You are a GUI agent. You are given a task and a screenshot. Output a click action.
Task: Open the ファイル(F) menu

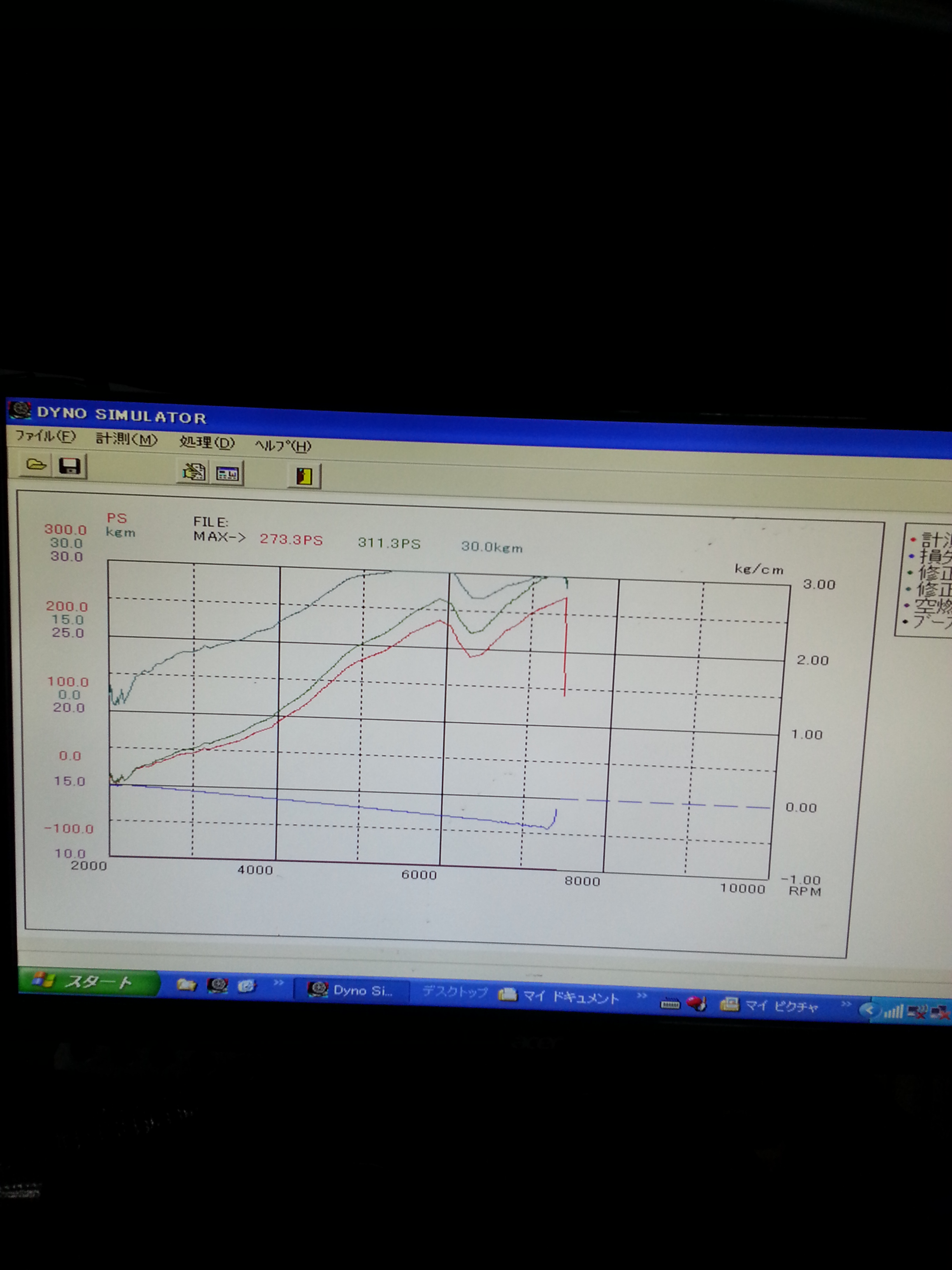click(45, 436)
